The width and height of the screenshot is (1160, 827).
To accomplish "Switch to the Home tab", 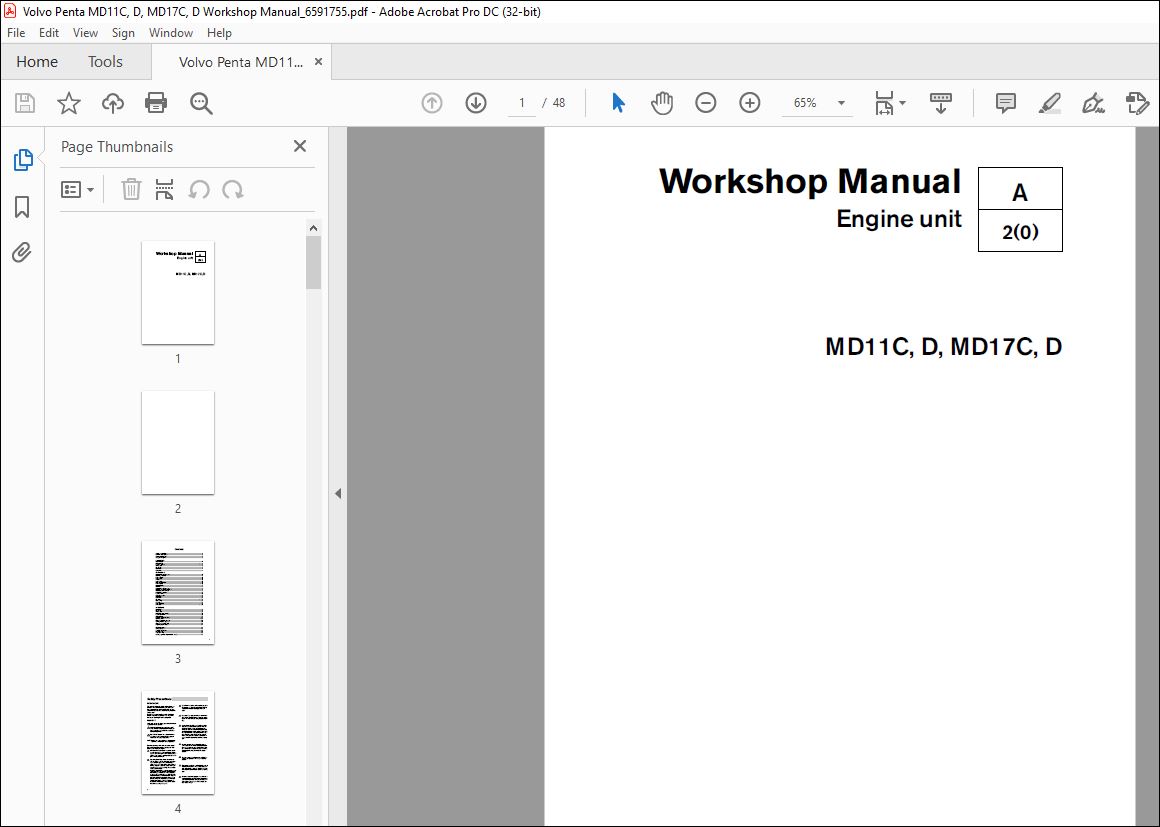I will click(37, 62).
